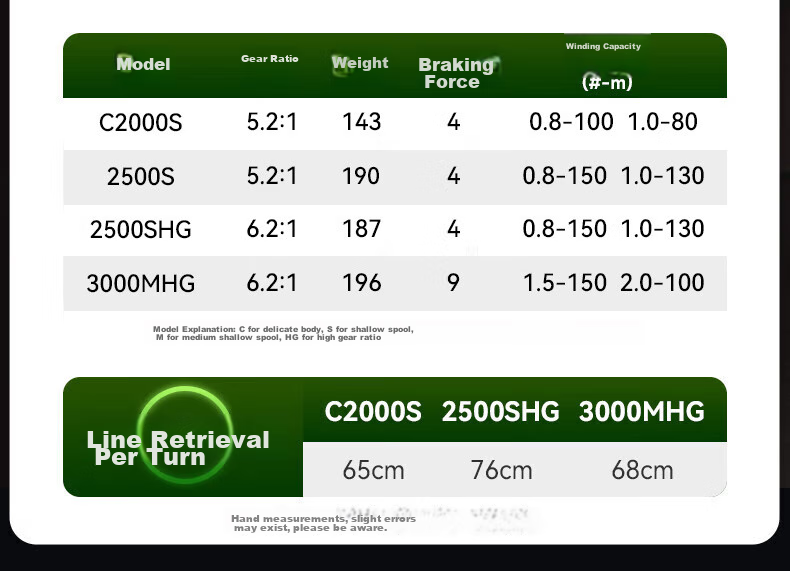The width and height of the screenshot is (790, 571).
Task: Click the weight value 187
Action: (361, 229)
